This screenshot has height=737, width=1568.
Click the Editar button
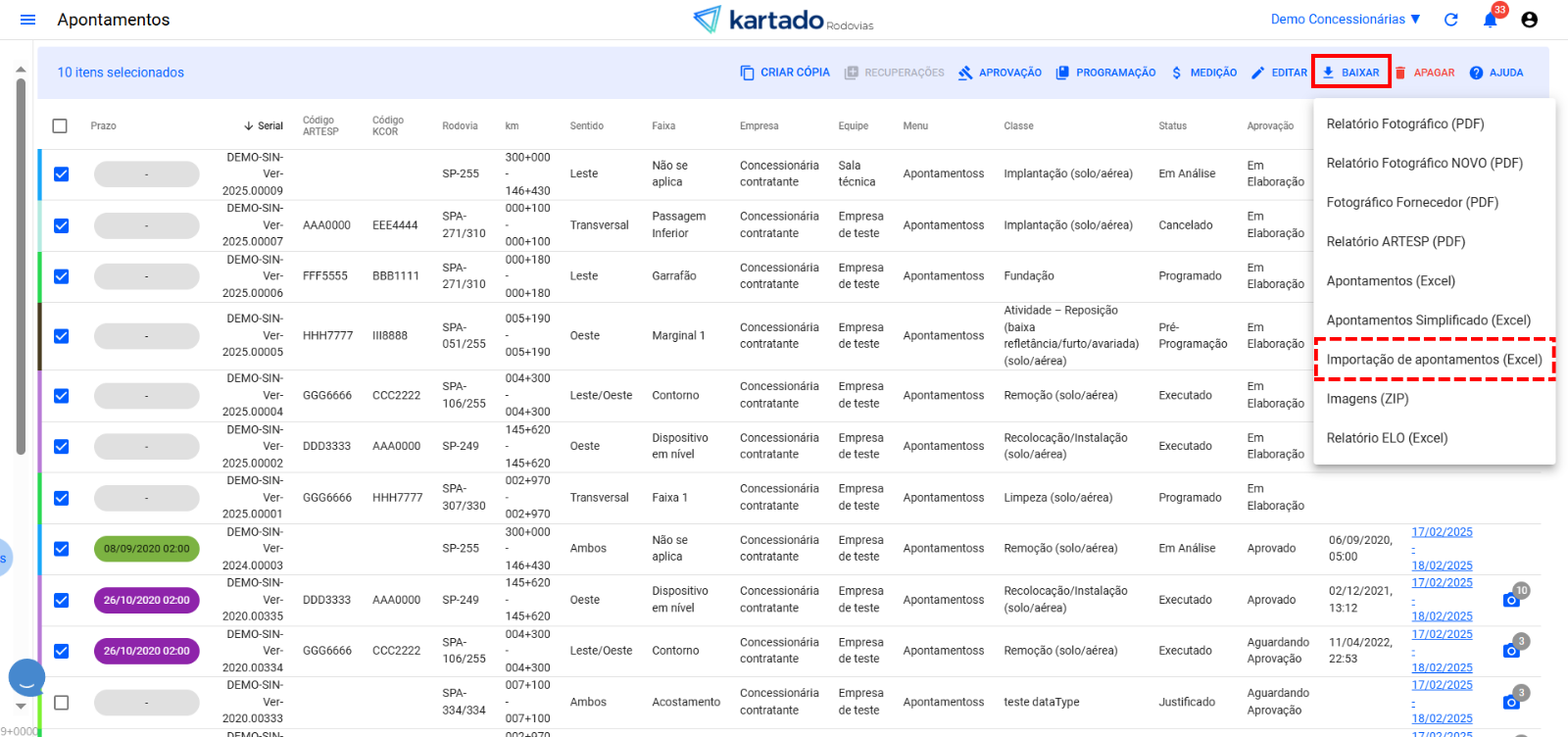click(x=1279, y=73)
